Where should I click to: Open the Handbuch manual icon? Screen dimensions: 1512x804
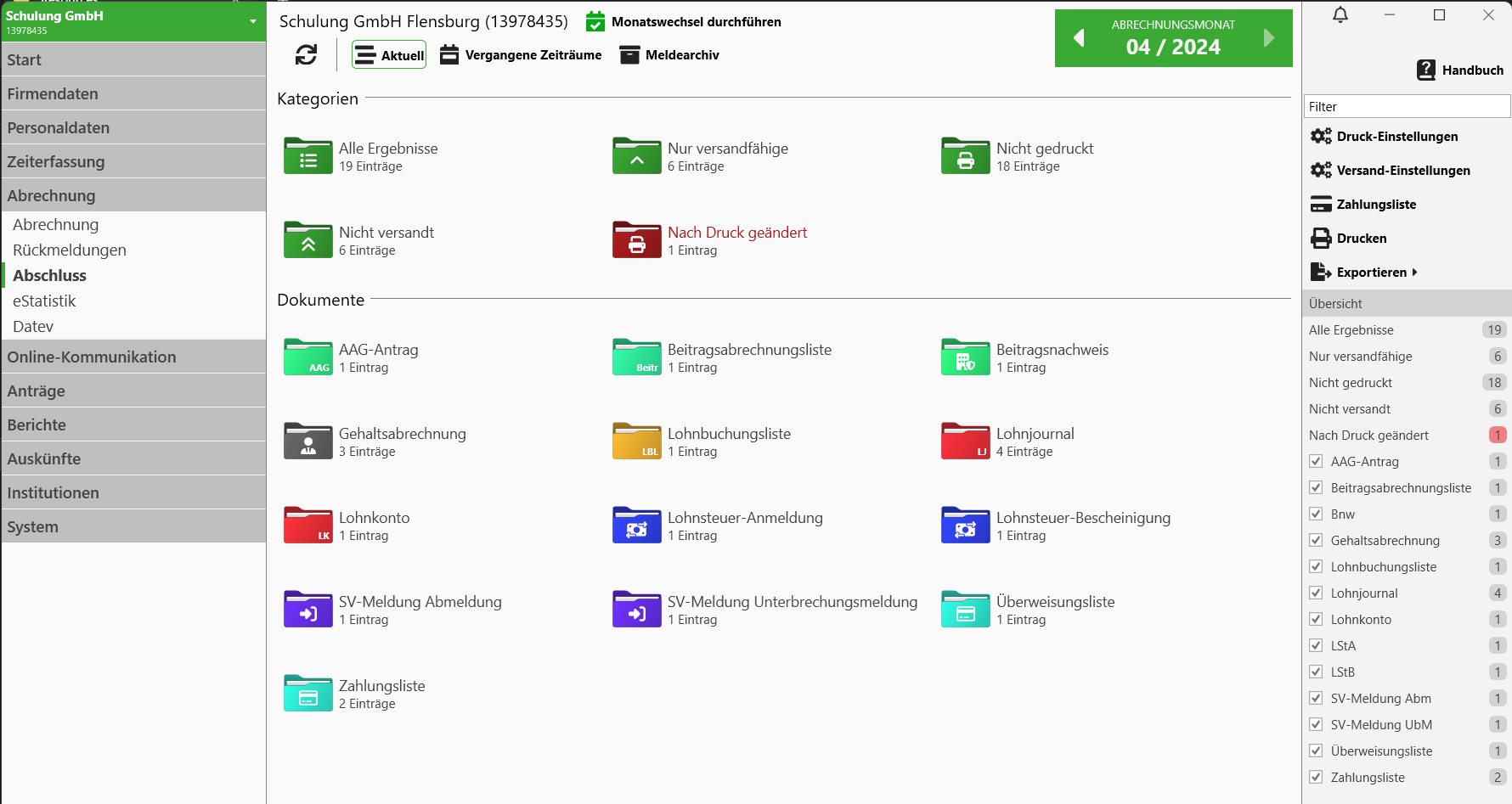pyautogui.click(x=1426, y=70)
